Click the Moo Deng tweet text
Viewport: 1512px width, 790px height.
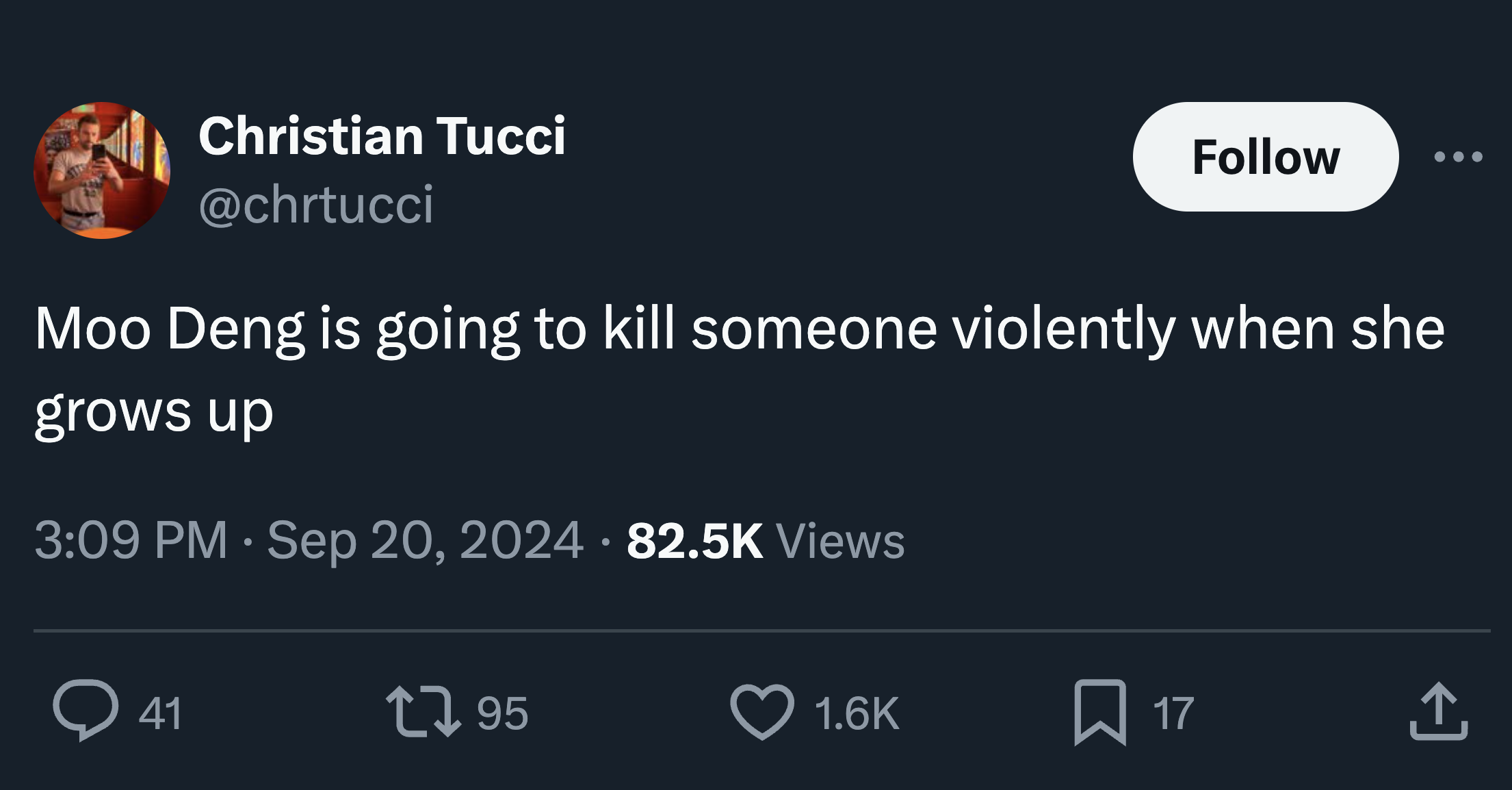point(739,330)
